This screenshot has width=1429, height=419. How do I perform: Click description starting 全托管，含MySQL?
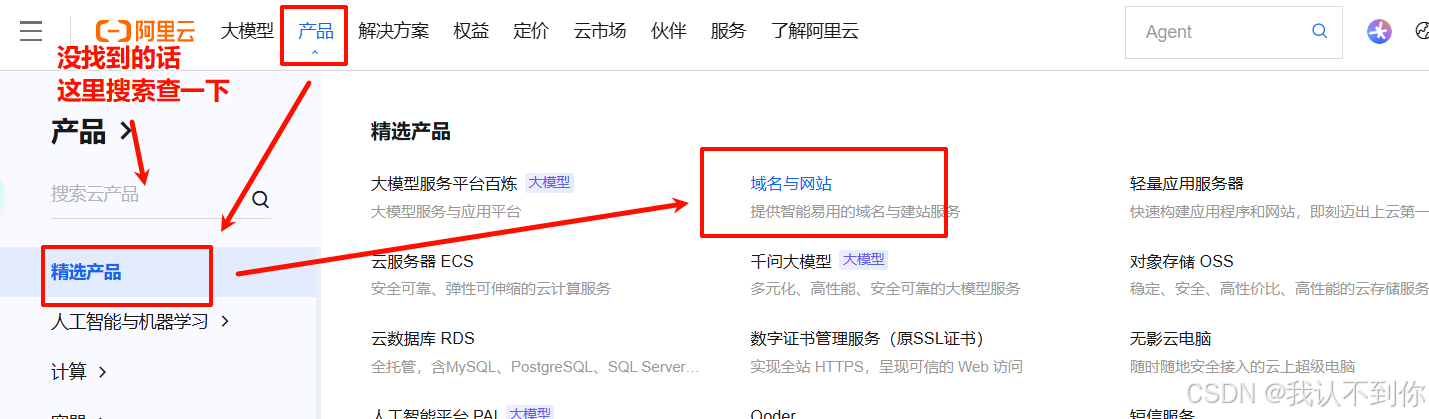535,367
